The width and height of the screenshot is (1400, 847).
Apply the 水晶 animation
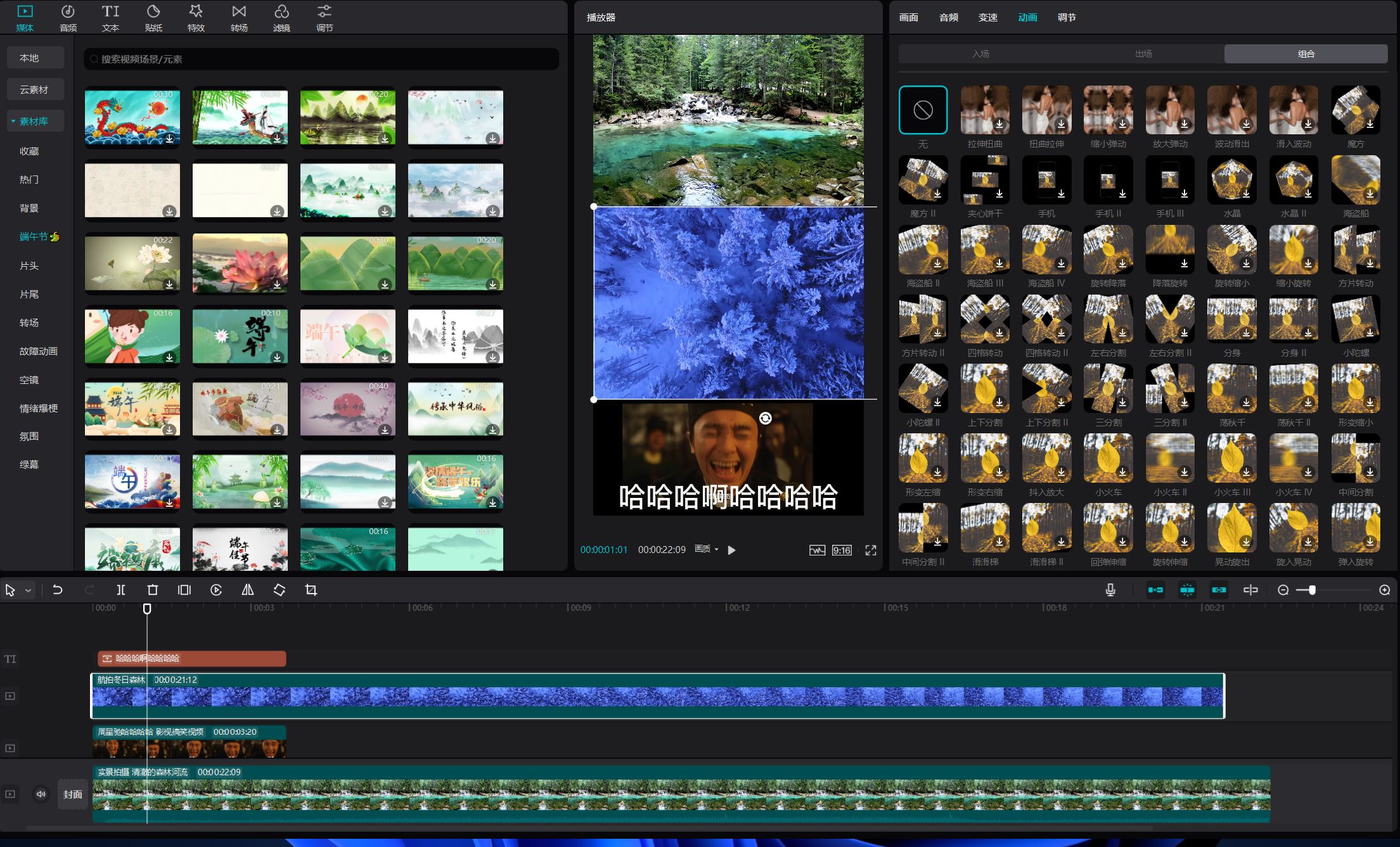tap(1232, 180)
